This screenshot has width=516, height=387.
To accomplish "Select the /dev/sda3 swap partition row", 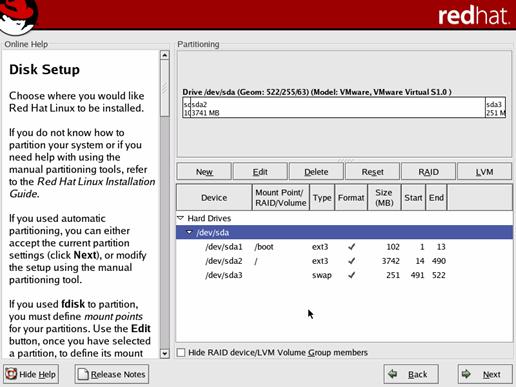I will point(344,275).
